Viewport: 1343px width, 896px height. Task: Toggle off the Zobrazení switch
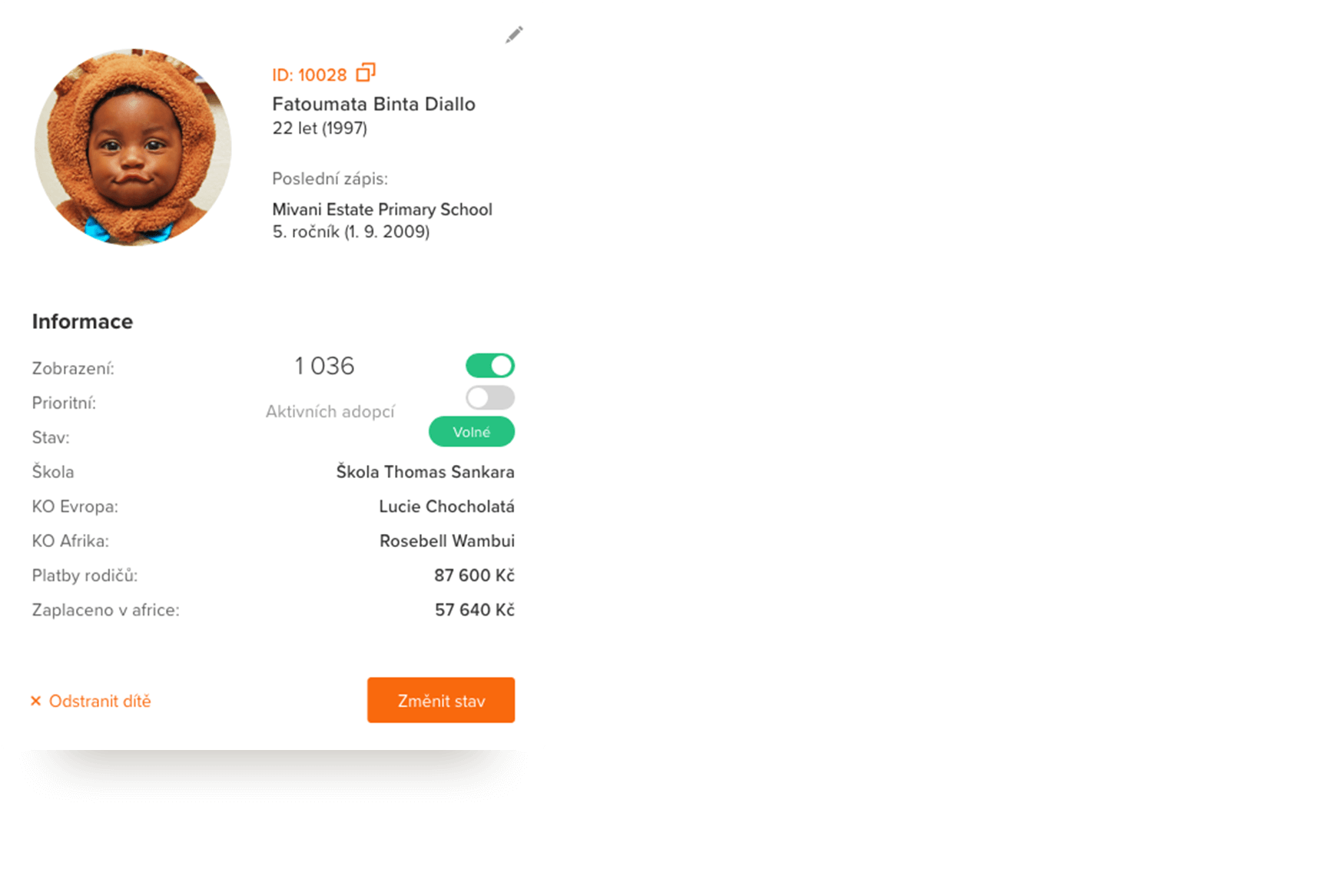tap(490, 366)
